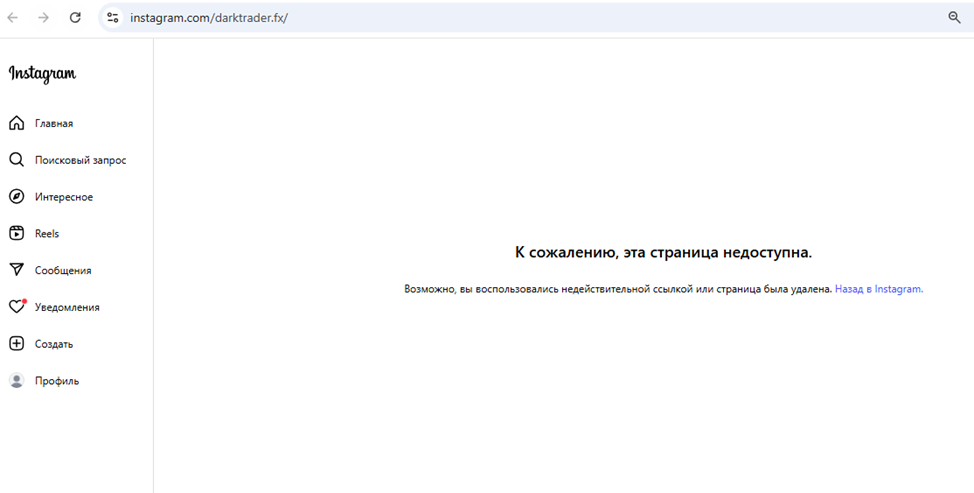Click the Reels clapper icon
Screen dimensions: 974x493
pos(17,233)
